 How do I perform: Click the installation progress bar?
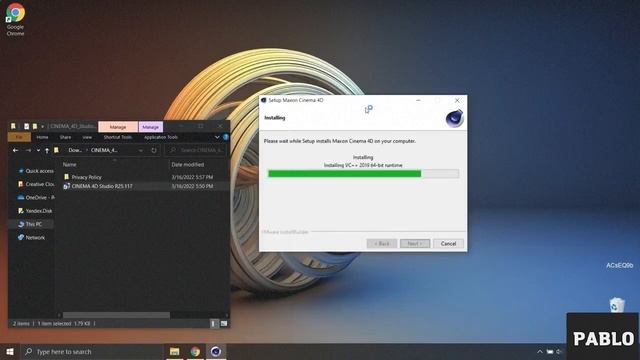(363, 174)
